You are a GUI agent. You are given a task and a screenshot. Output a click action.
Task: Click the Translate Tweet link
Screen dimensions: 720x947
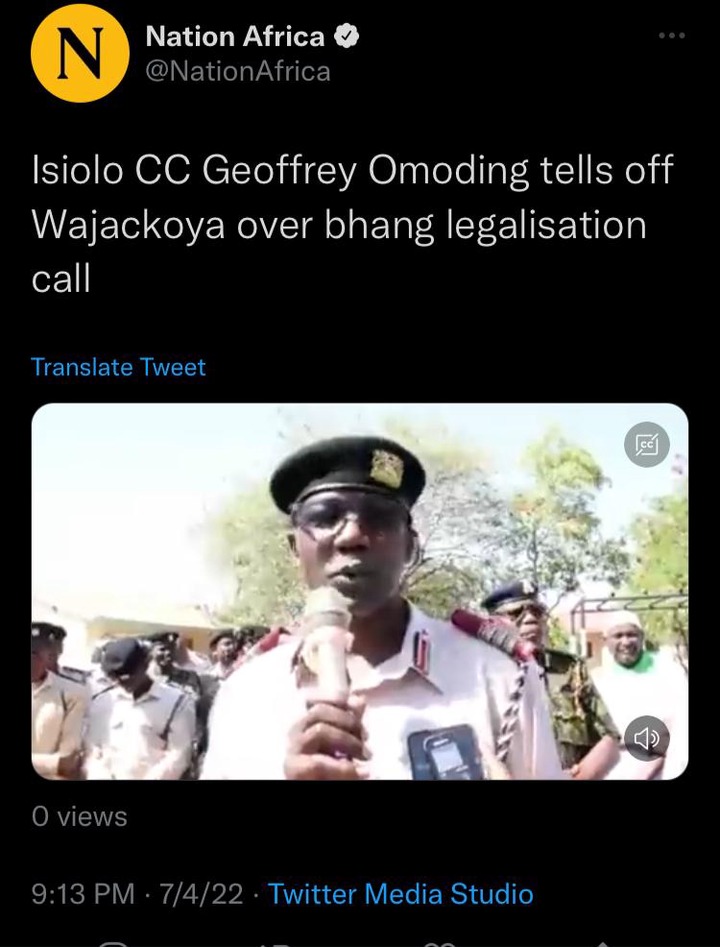118,367
